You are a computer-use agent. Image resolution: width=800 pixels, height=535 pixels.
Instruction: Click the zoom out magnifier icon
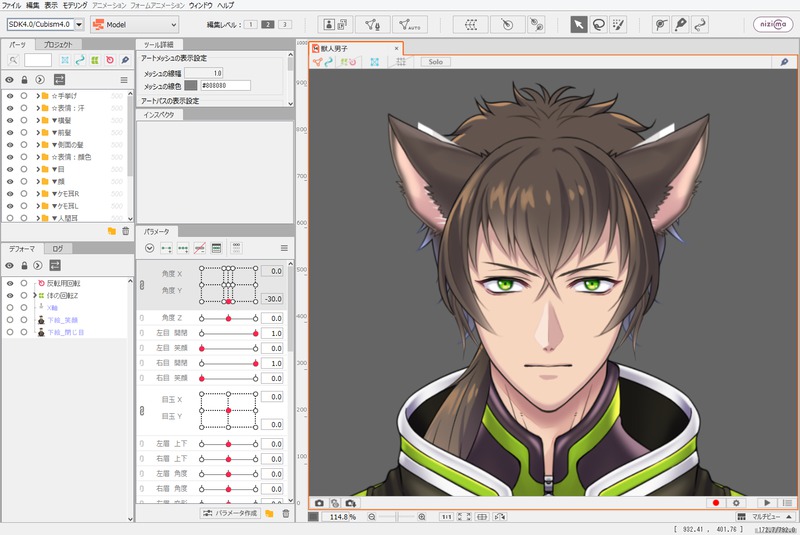[x=372, y=517]
